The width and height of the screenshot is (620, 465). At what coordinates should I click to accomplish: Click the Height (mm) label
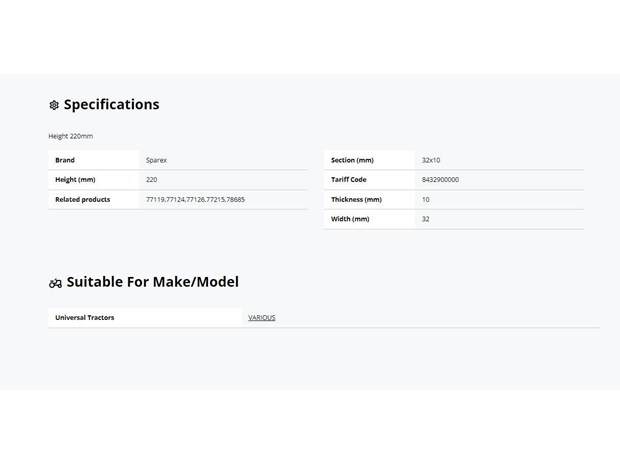75,180
